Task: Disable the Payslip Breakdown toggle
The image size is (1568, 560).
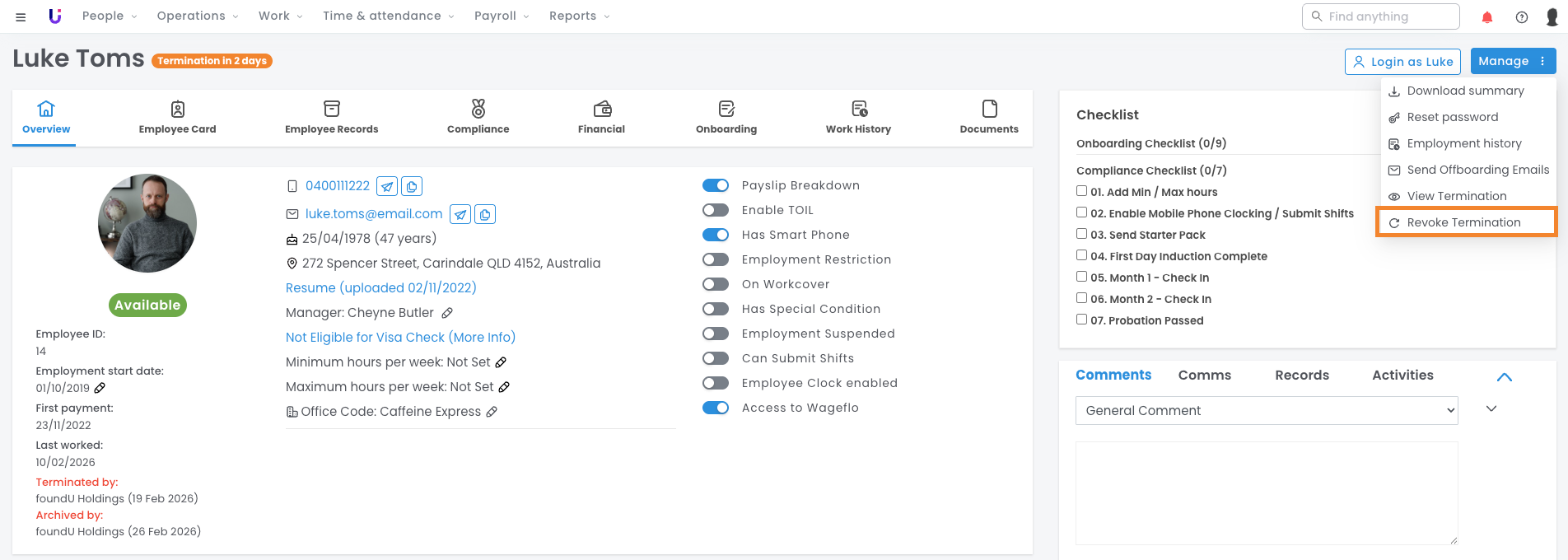Action: (x=716, y=185)
